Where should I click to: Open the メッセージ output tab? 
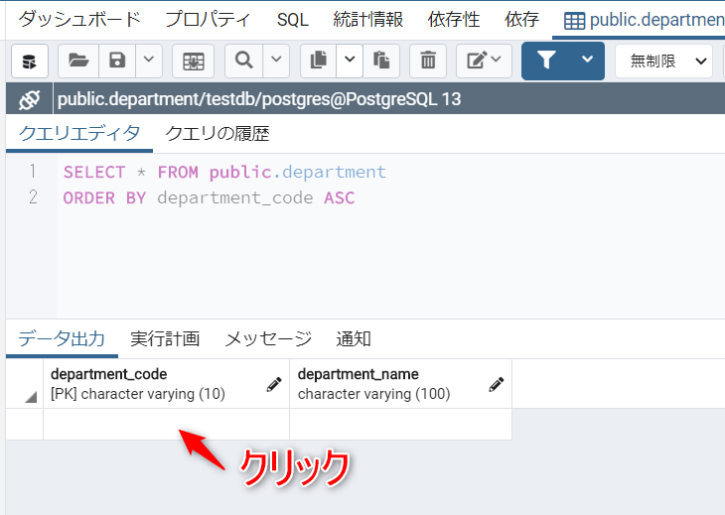pyautogui.click(x=268, y=339)
